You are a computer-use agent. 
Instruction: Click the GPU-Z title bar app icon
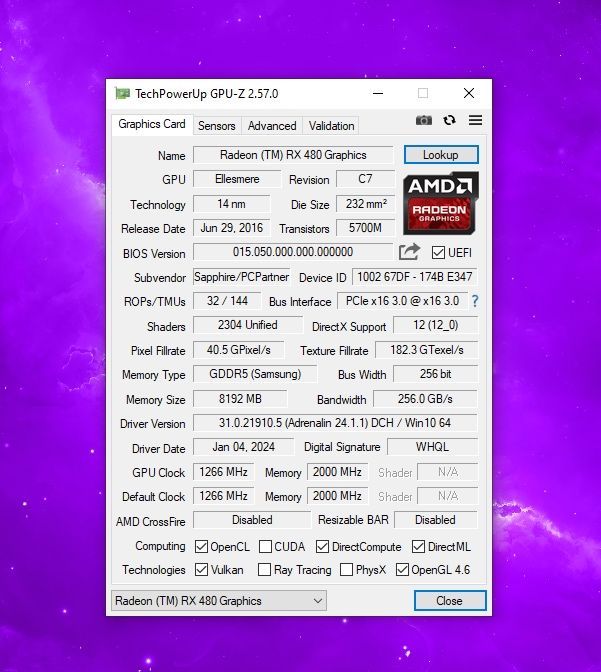tap(122, 93)
